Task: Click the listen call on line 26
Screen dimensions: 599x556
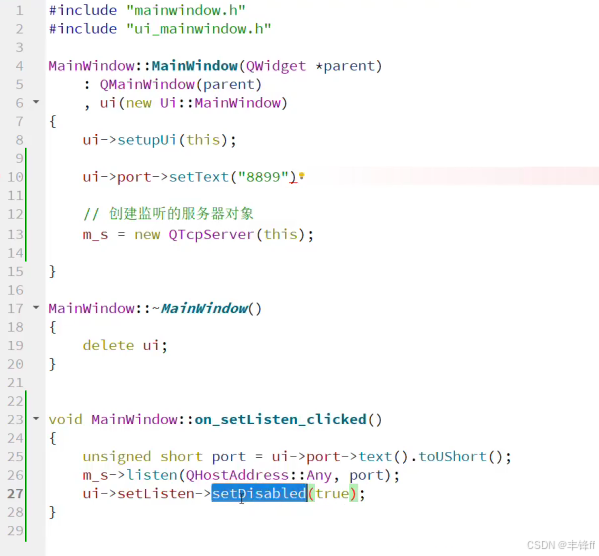Action: click(152, 475)
